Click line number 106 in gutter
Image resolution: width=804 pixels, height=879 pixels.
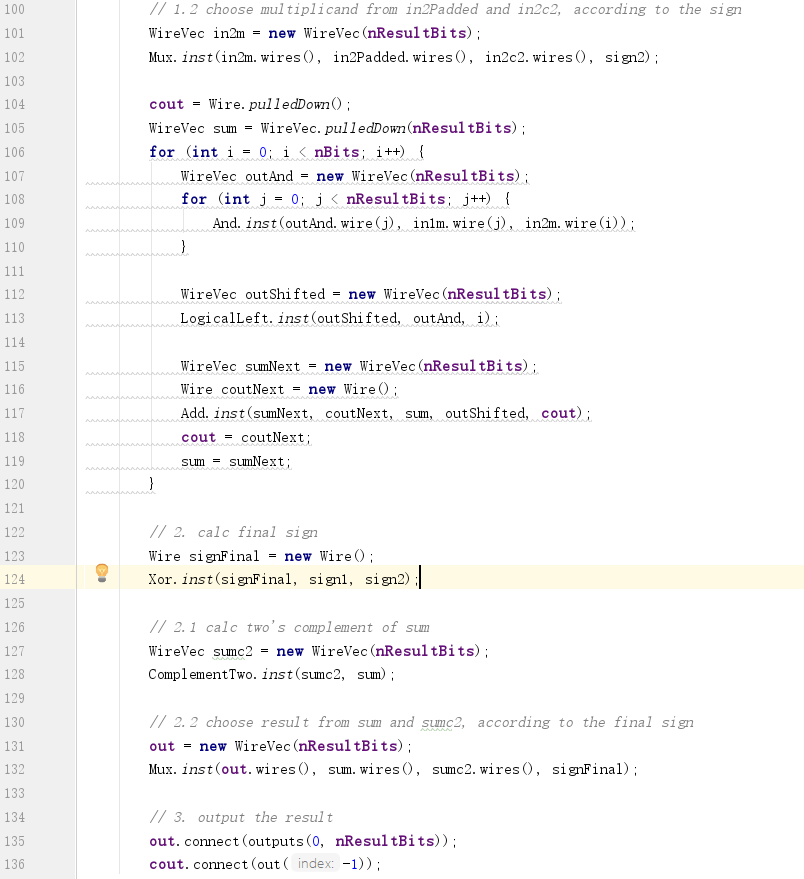[x=15, y=152]
